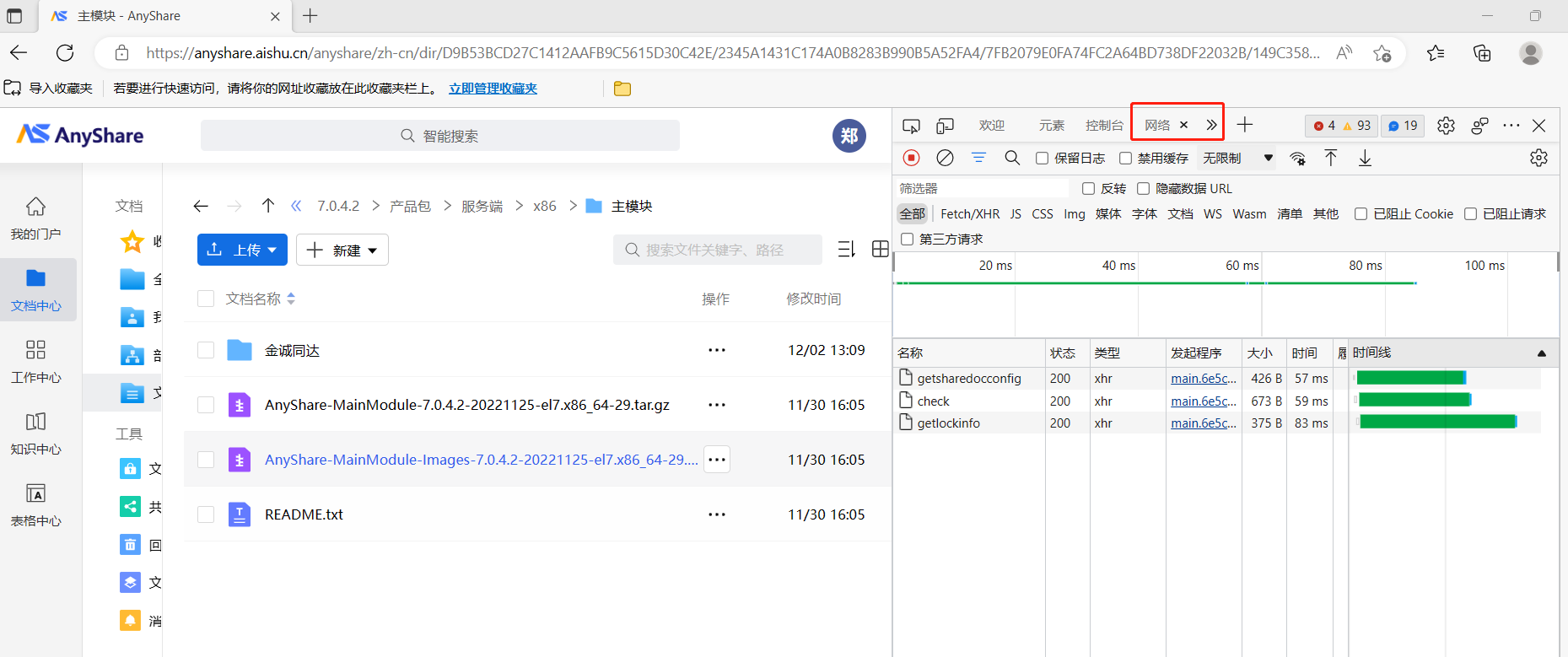Switch to the 元素 DevTools tab
1568x657 pixels.
click(x=1051, y=126)
